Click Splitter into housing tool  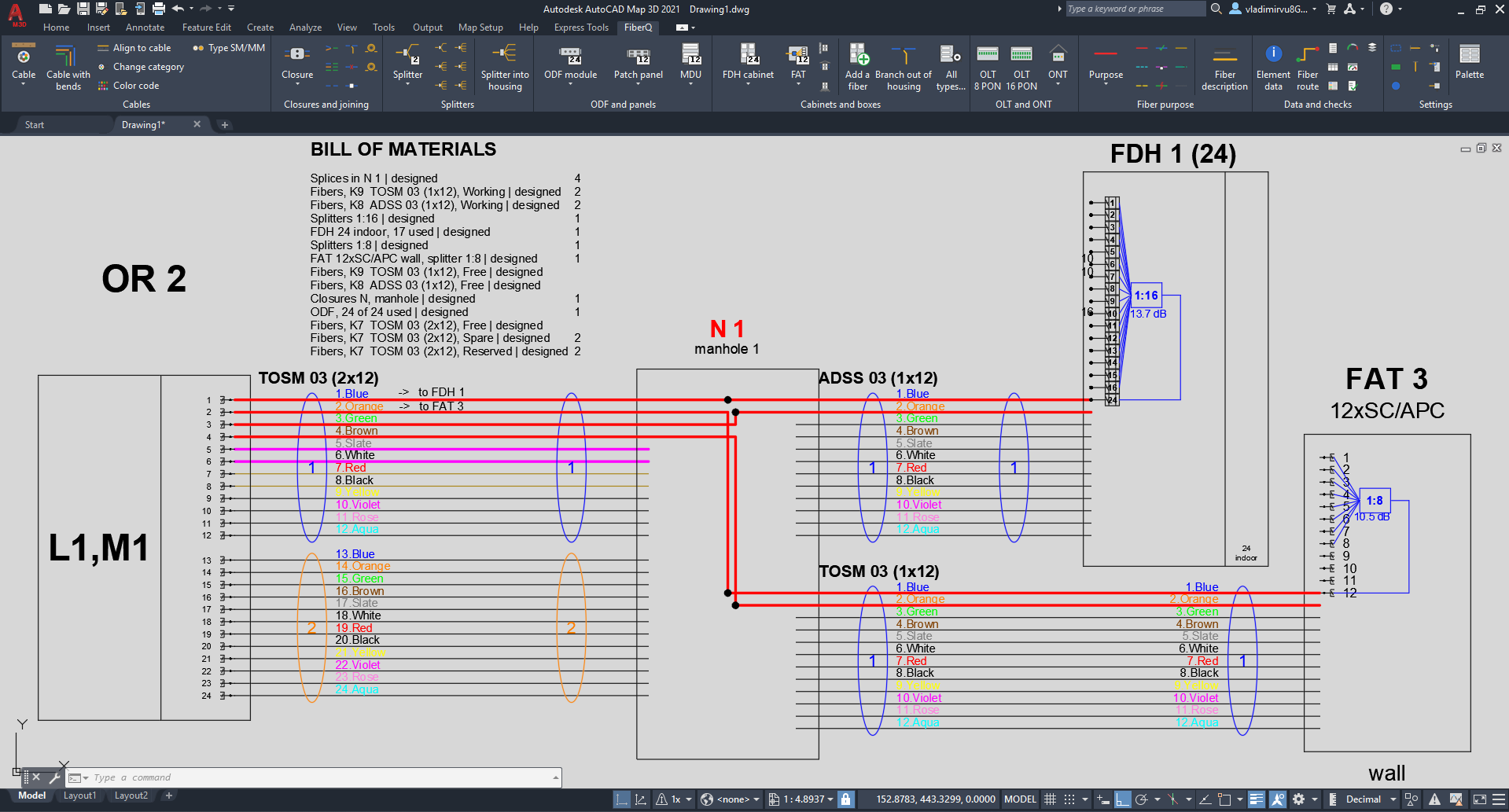[x=505, y=66]
